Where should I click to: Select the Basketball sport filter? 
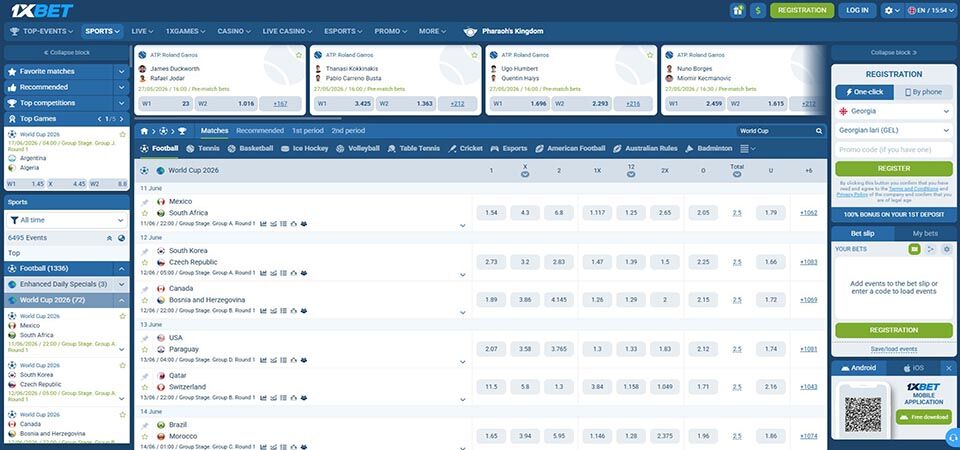[250, 149]
